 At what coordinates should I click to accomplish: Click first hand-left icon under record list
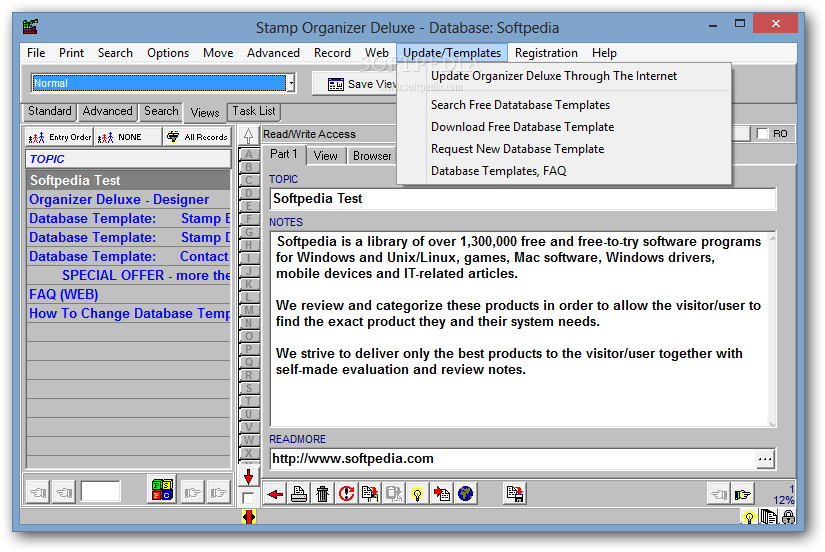(38, 493)
